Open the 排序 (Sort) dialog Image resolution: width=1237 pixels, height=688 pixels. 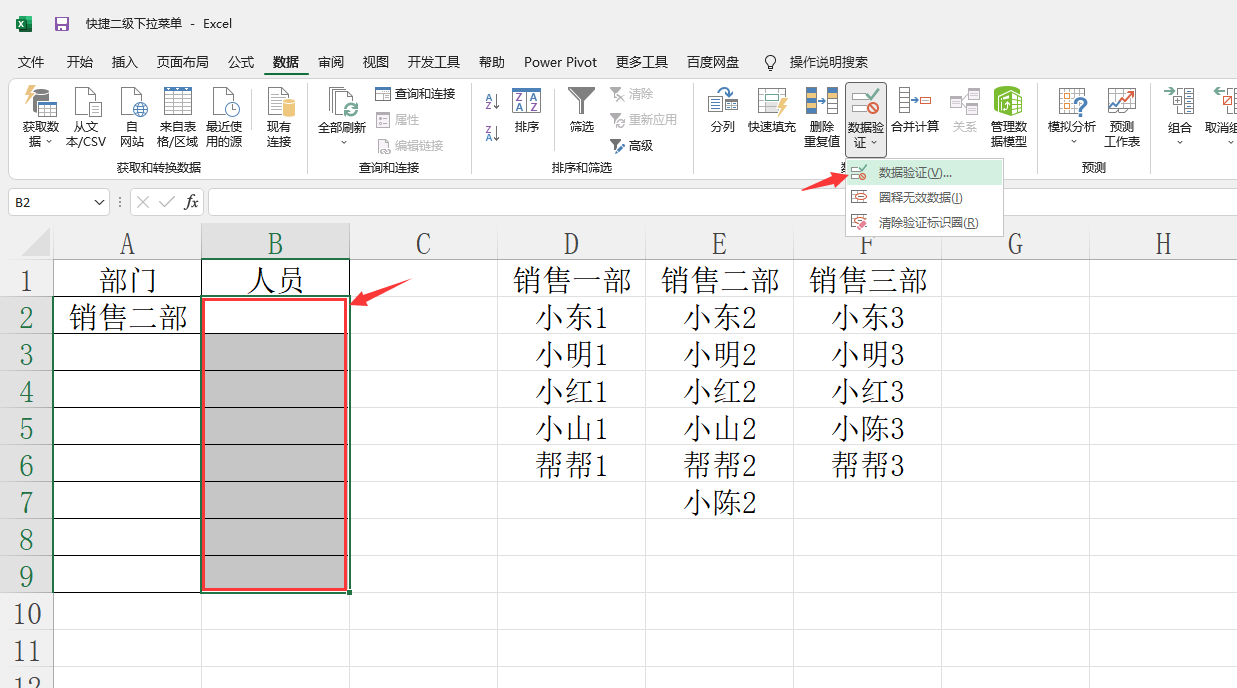[x=527, y=111]
